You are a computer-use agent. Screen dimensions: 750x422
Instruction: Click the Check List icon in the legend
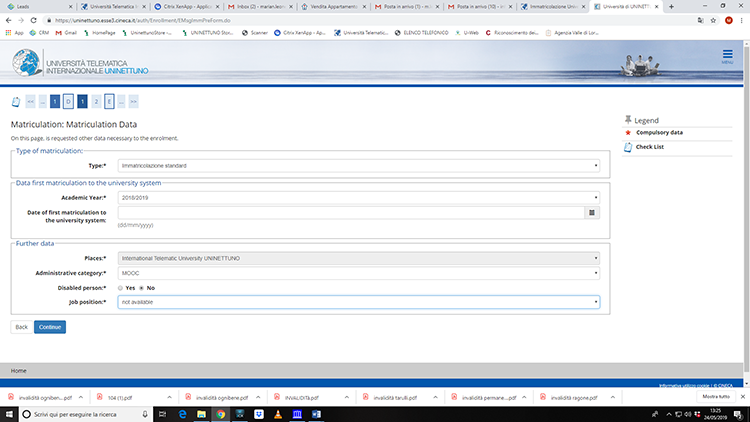click(x=627, y=147)
